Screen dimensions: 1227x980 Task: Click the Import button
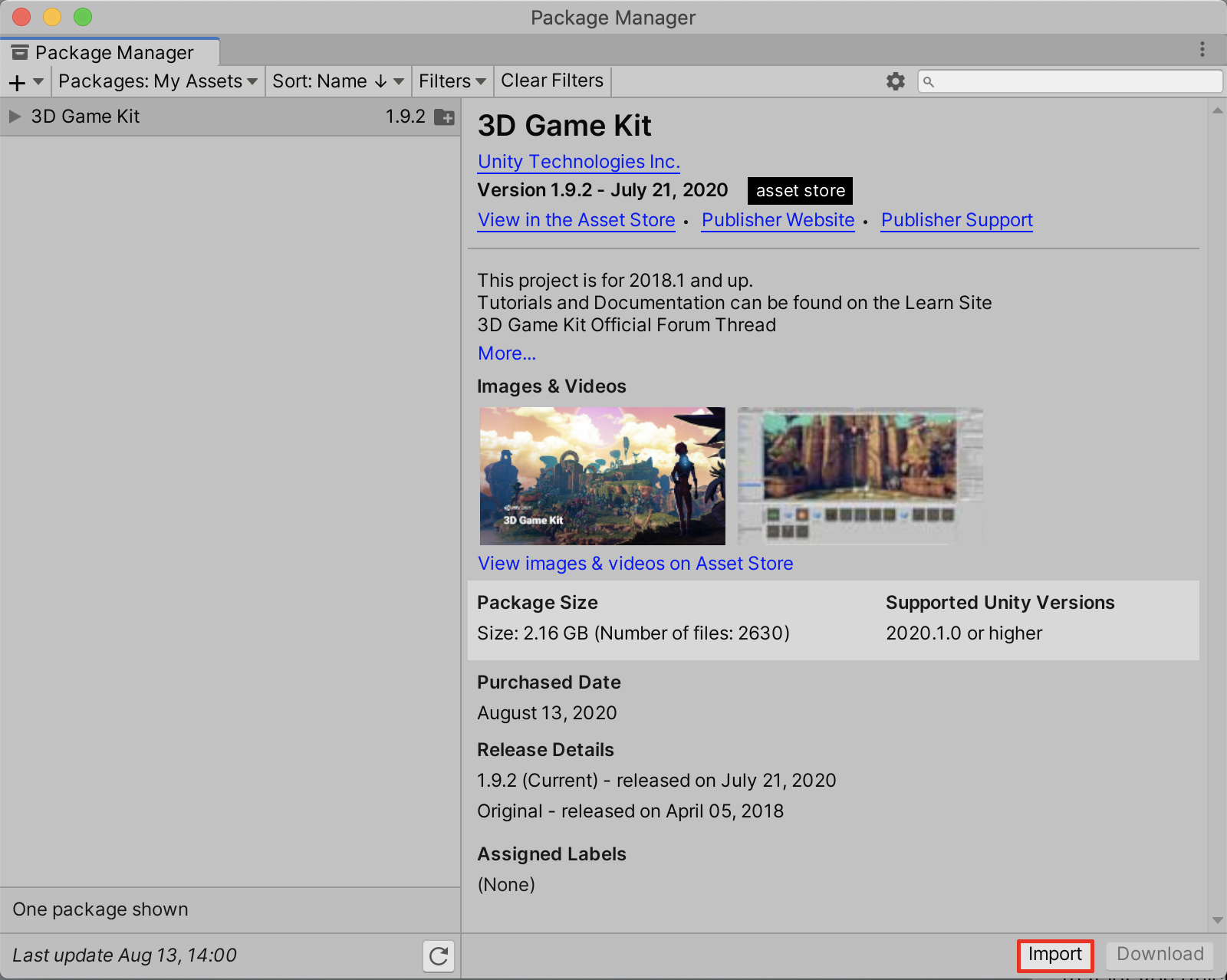[1054, 955]
